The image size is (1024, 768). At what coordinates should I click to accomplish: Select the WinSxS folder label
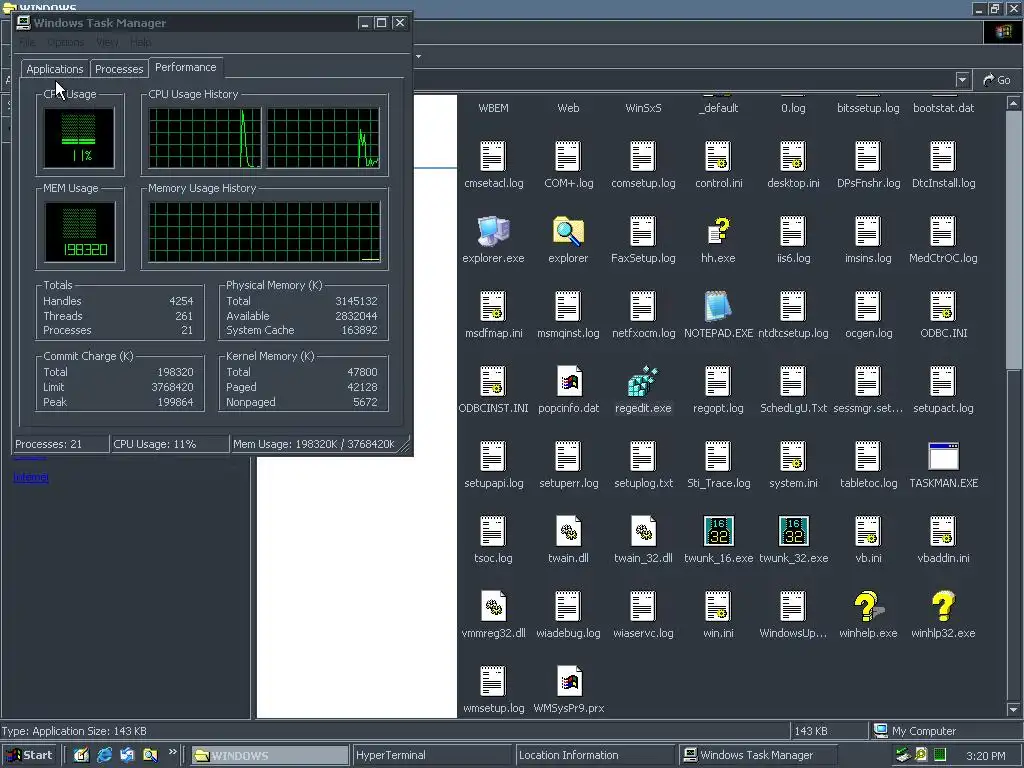pos(643,108)
